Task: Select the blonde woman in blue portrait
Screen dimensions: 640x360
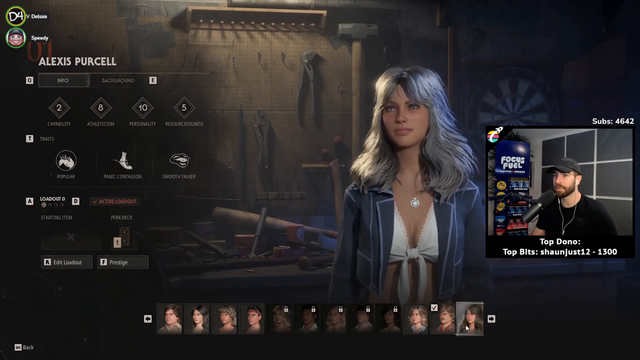Action: click(416, 319)
